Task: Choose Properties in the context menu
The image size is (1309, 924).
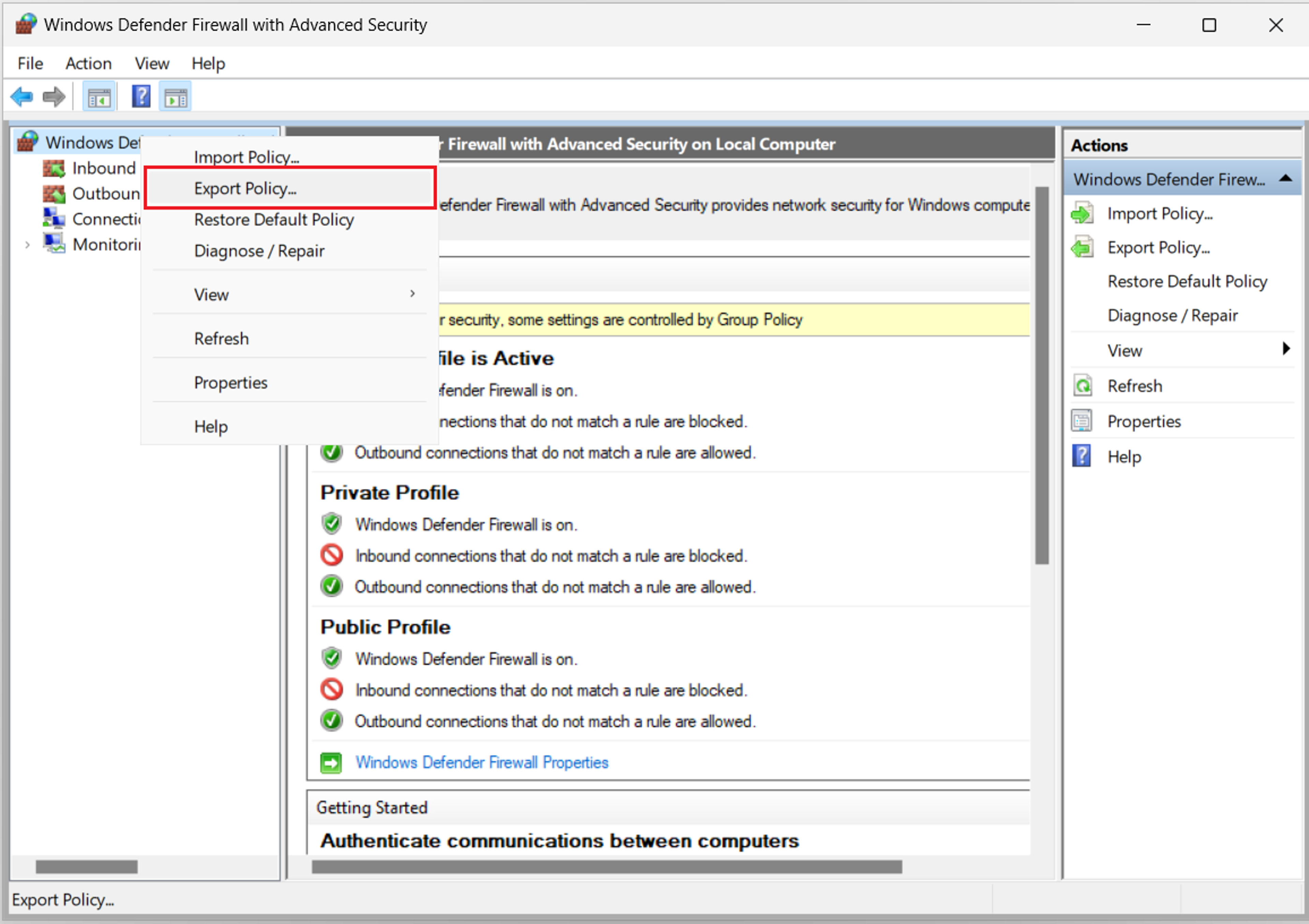Action: tap(290, 382)
